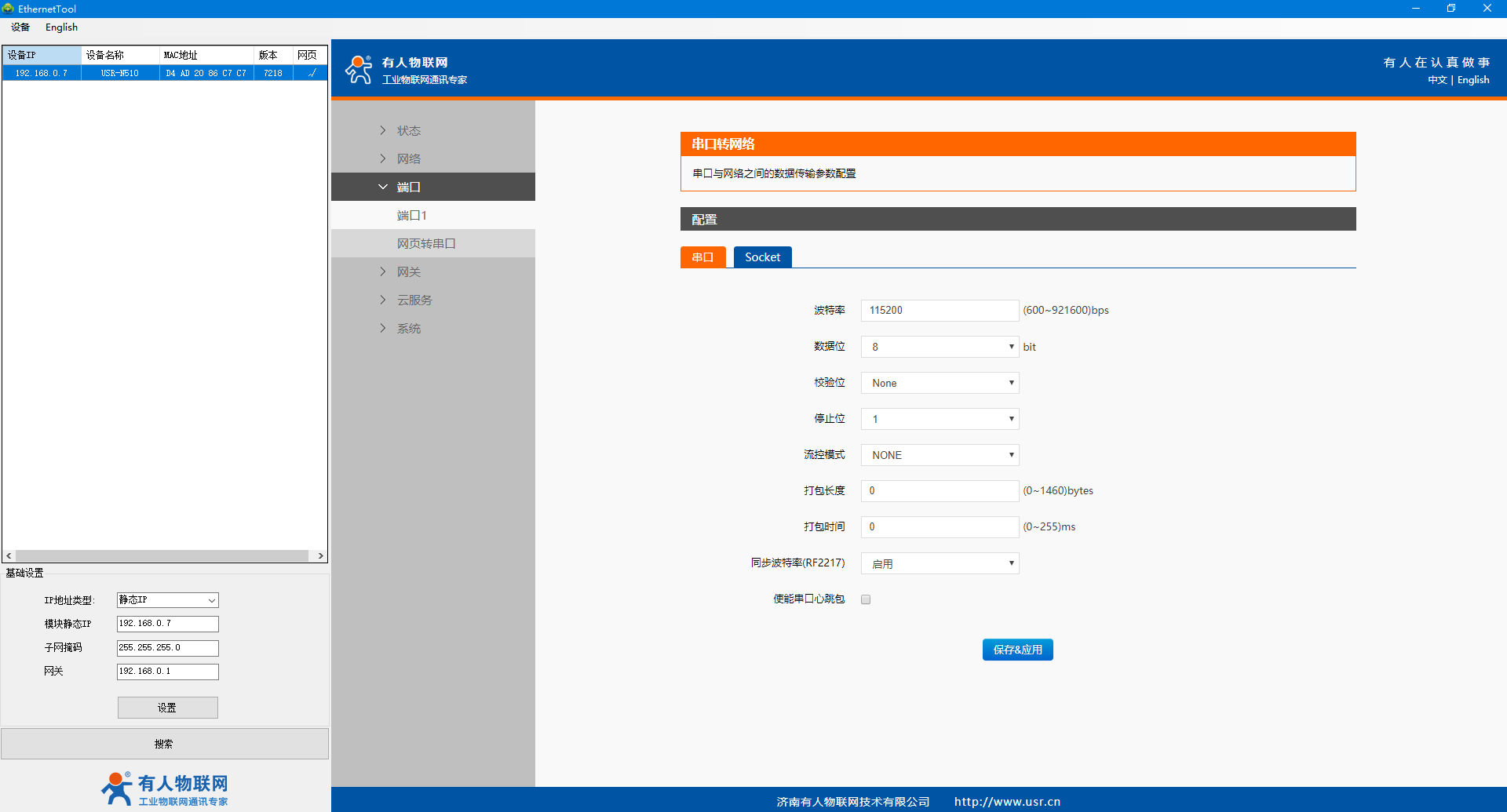Image resolution: width=1507 pixels, height=812 pixels.
Task: Click the EthernetTool app icon in title bar
Action: 9,9
